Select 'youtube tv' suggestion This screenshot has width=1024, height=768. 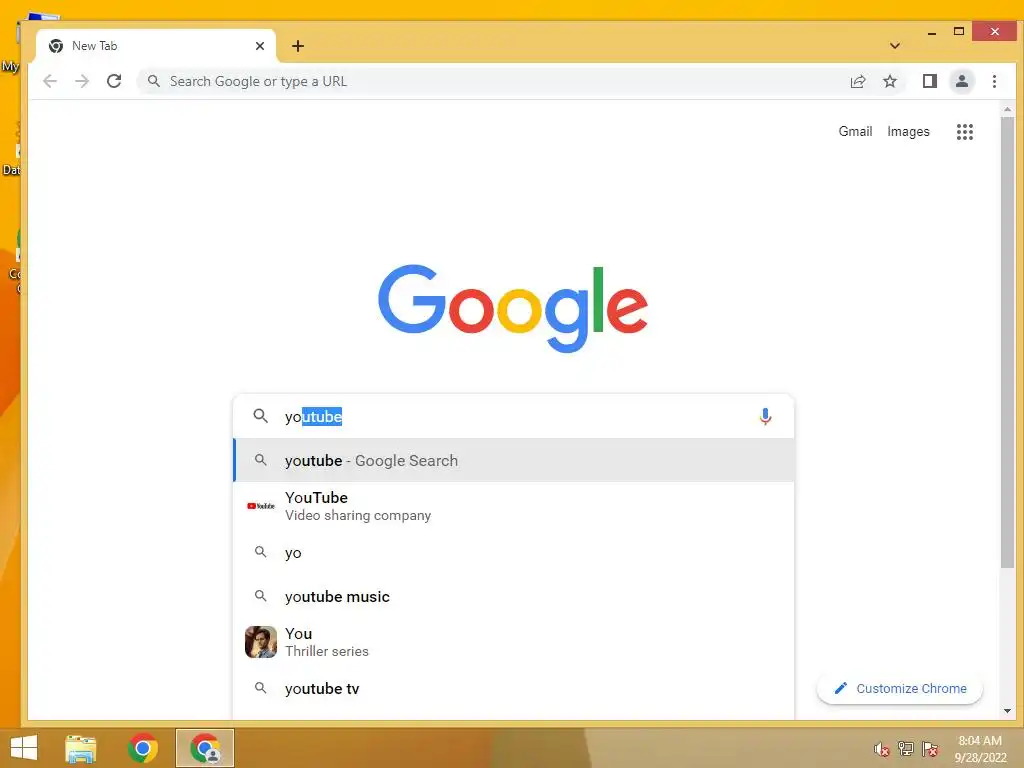tap(514, 688)
